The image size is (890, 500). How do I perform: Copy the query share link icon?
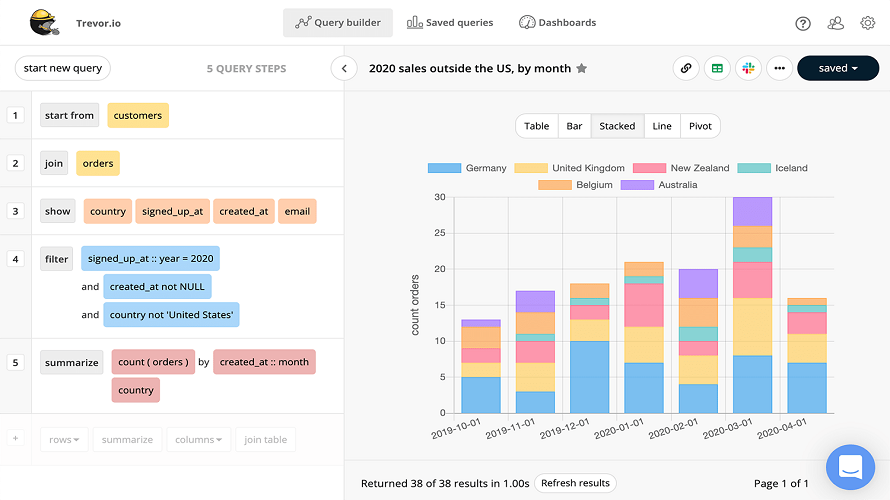(685, 68)
